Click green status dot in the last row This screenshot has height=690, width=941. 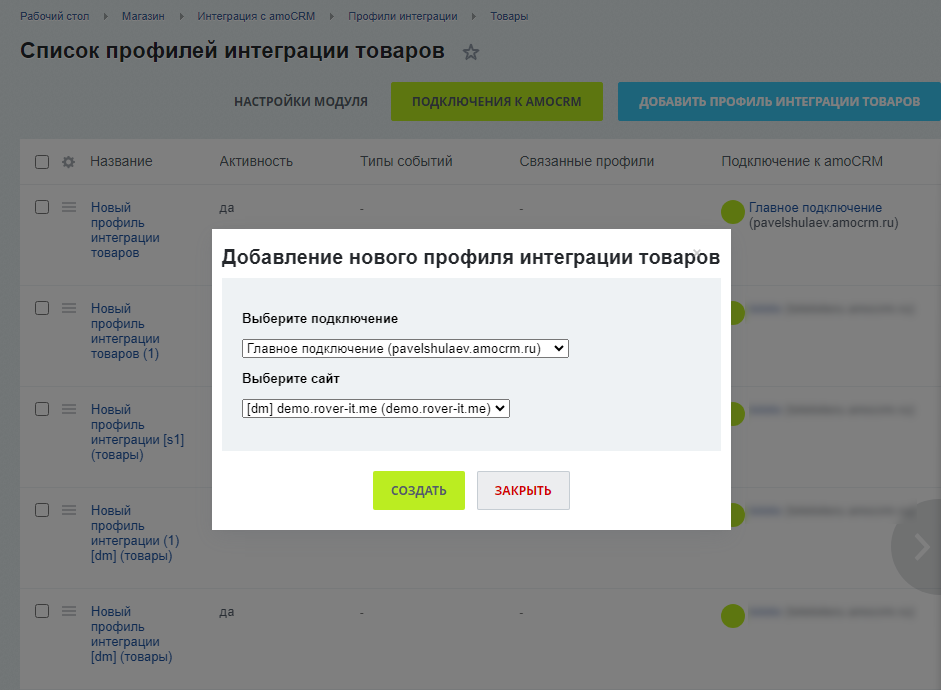(733, 616)
